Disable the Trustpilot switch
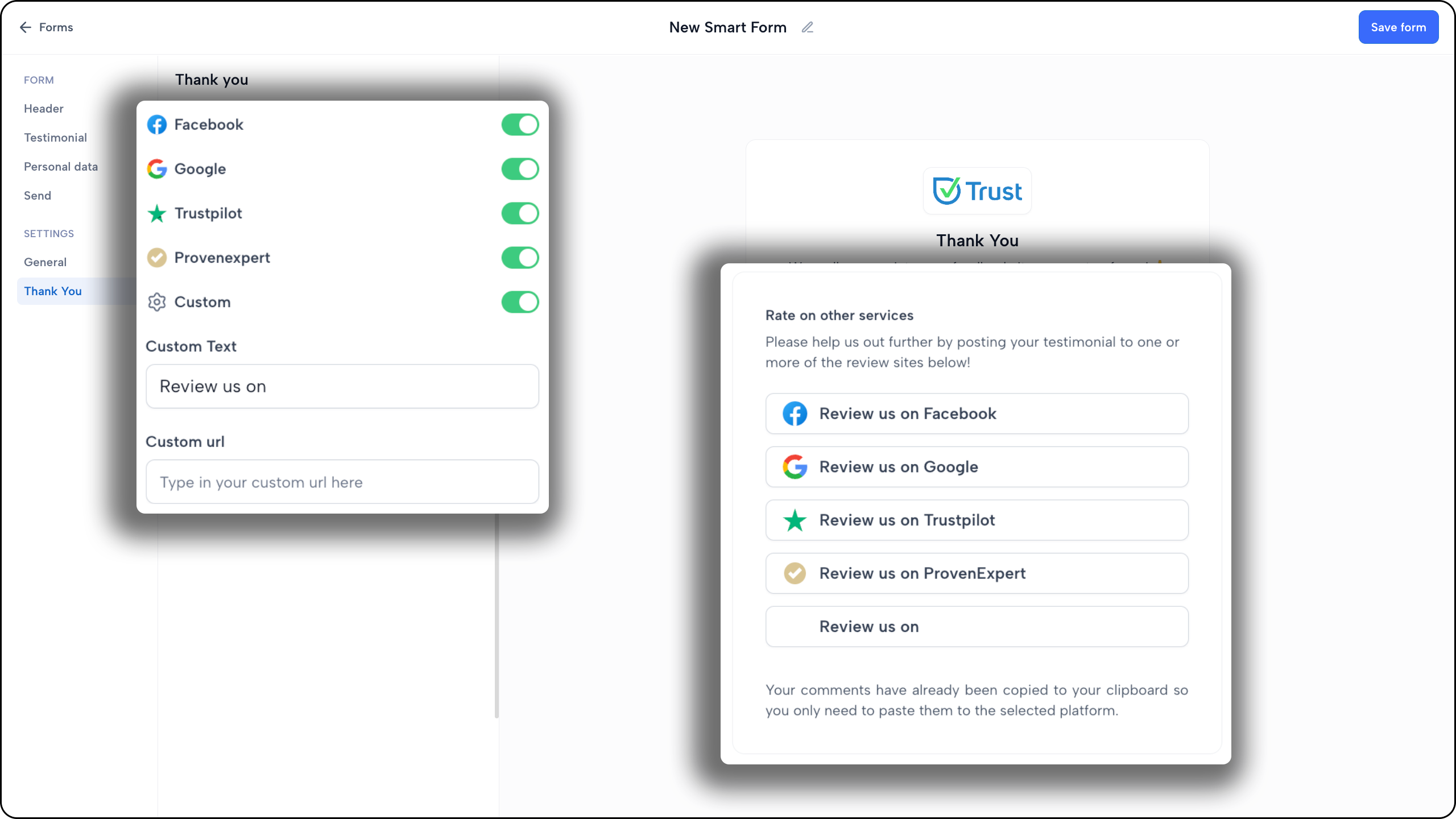 point(520,213)
